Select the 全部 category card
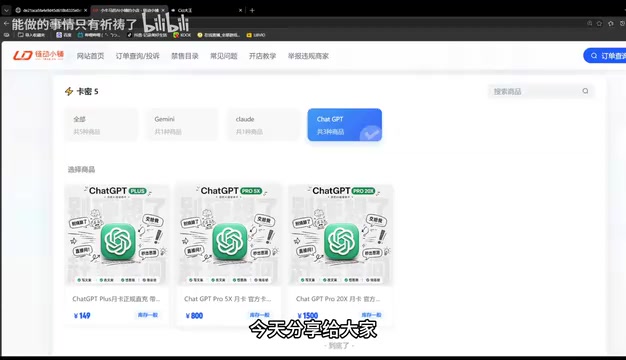Image resolution: width=626 pixels, height=360 pixels. click(x=101, y=125)
